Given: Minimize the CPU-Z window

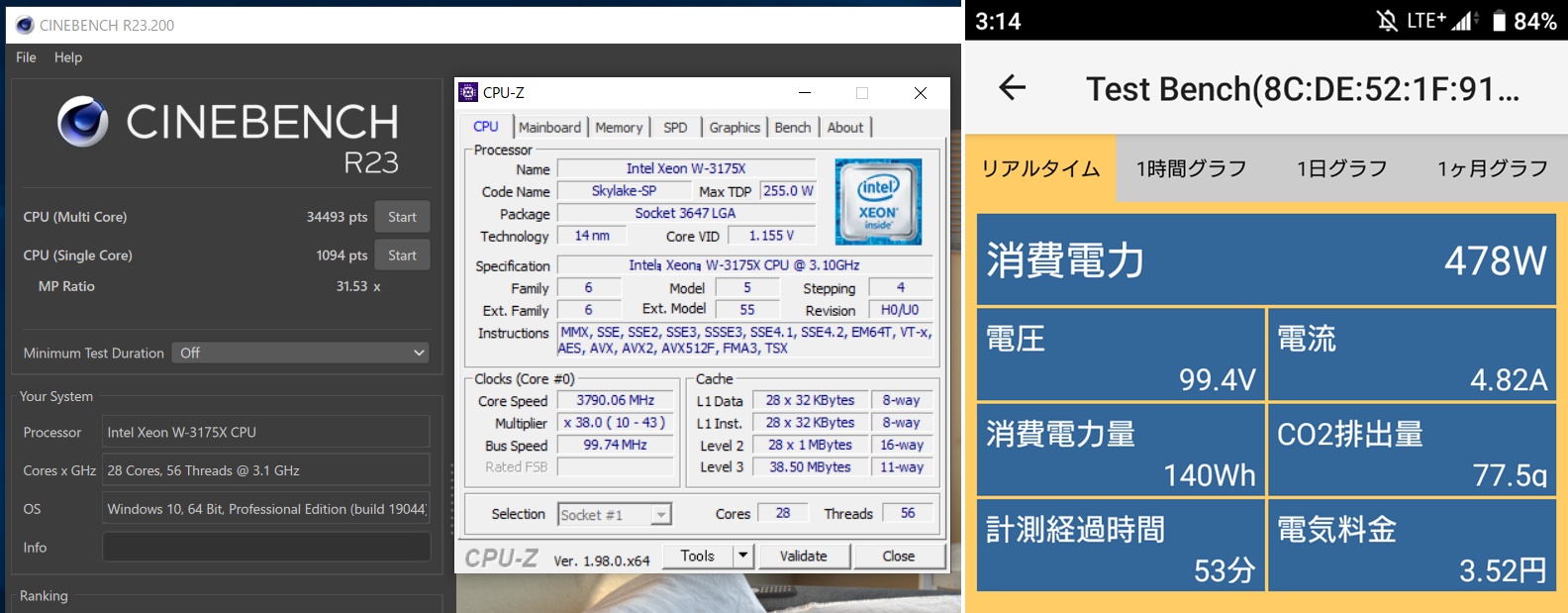Looking at the screenshot, I should (805, 93).
